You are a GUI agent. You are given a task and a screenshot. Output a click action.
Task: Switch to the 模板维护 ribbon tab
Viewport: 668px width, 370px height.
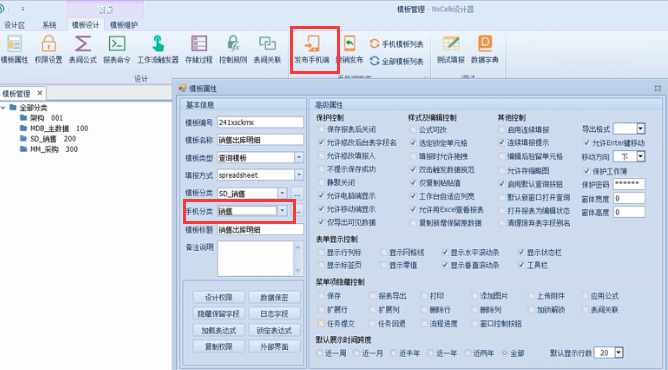point(124,25)
